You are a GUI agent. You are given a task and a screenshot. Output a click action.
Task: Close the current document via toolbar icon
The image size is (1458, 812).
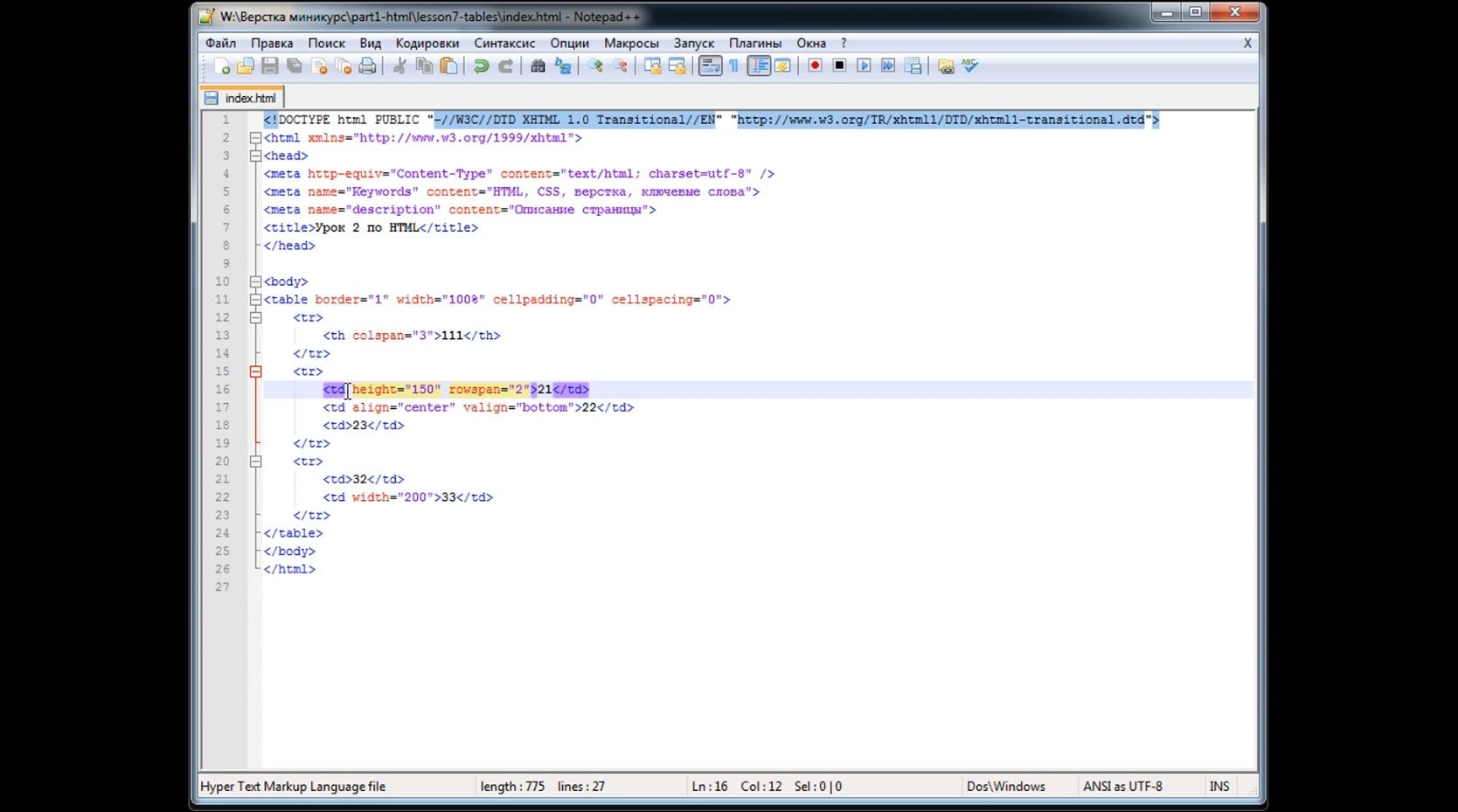pyautogui.click(x=319, y=66)
